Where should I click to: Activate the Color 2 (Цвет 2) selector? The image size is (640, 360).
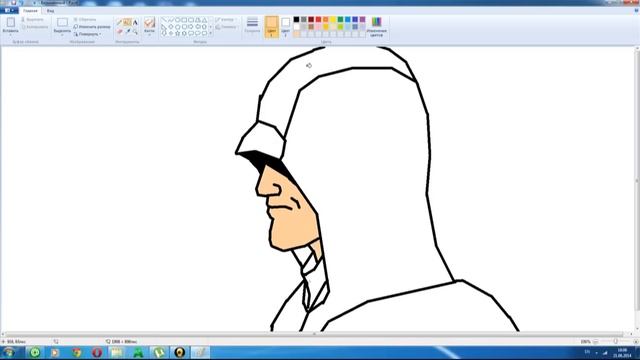click(x=286, y=27)
